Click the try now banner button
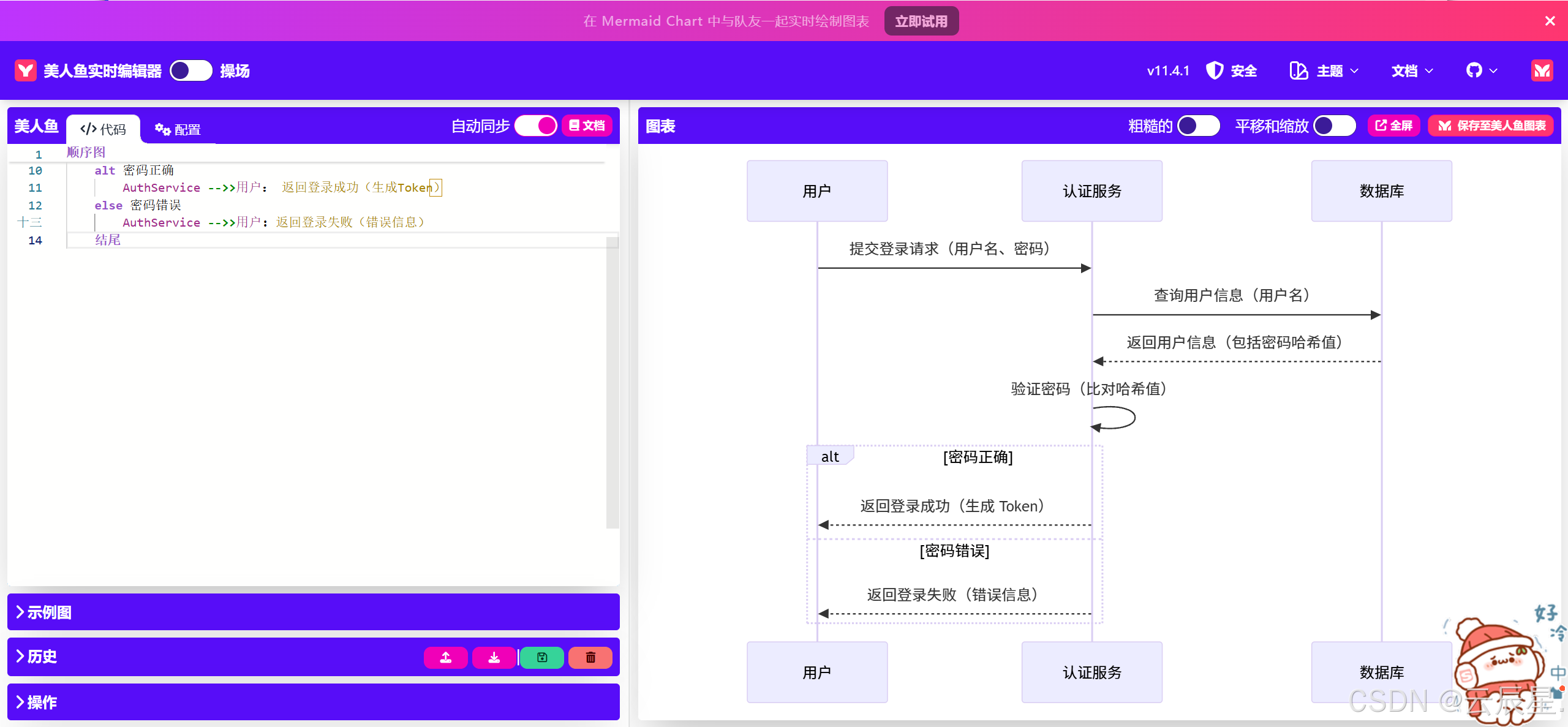Image resolution: width=1568 pixels, height=727 pixels. [x=921, y=21]
